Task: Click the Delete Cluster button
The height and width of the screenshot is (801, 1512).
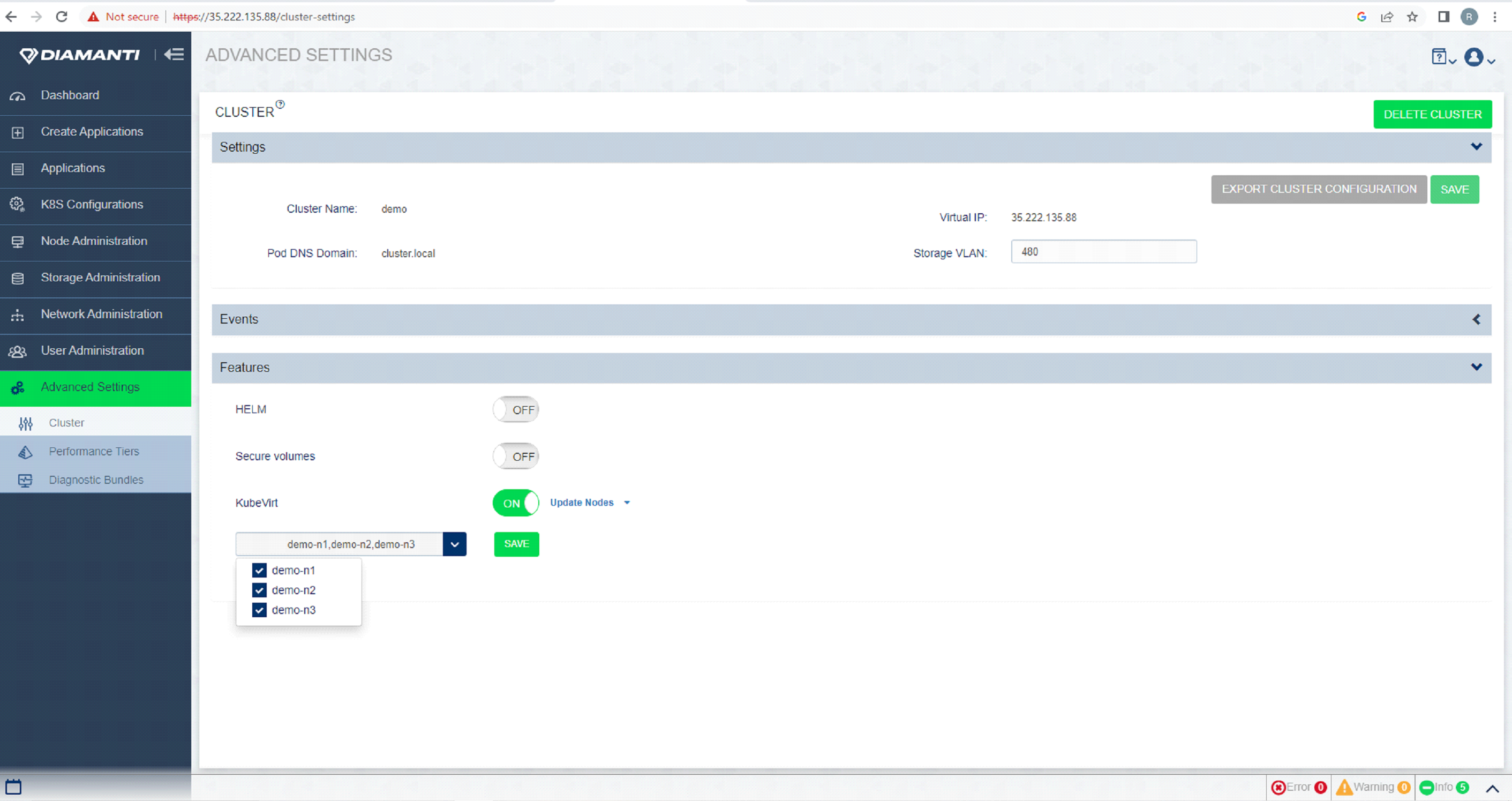Action: [1432, 114]
